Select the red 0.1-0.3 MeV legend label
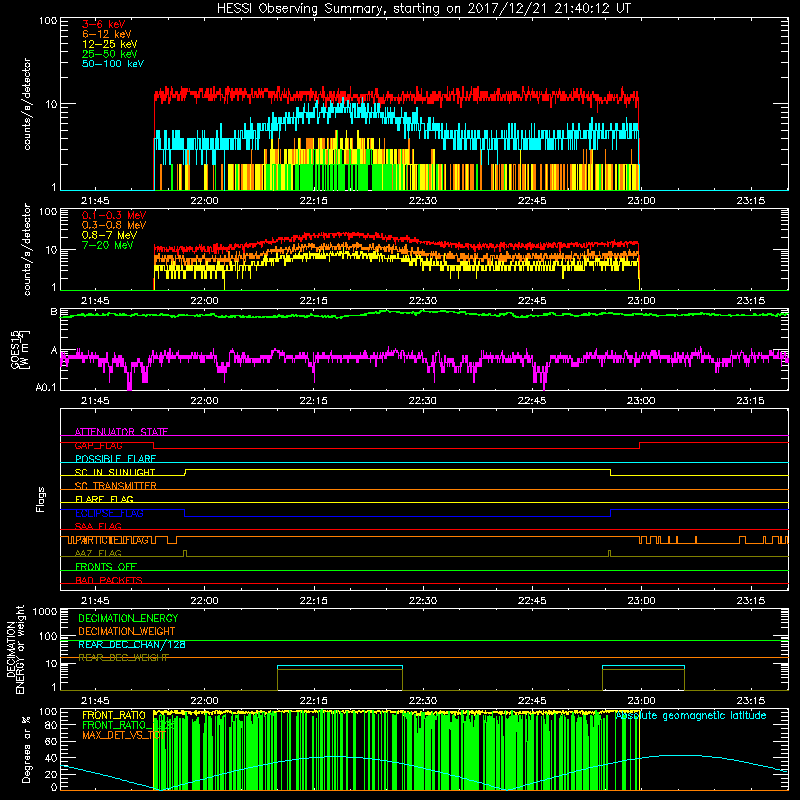Viewport: 800px width, 800px height. tap(114, 215)
